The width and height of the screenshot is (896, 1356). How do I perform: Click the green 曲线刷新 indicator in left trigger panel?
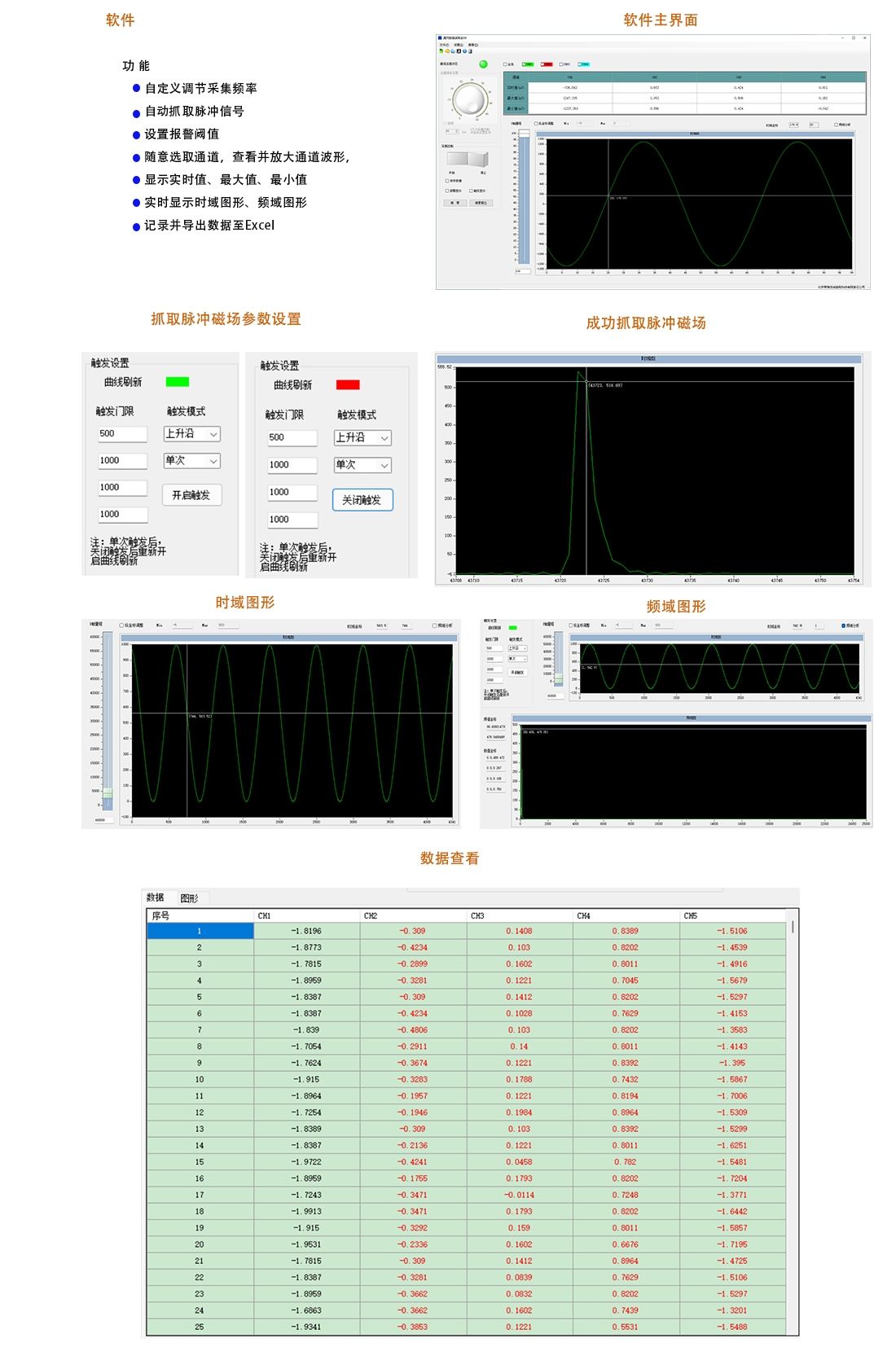[x=177, y=382]
